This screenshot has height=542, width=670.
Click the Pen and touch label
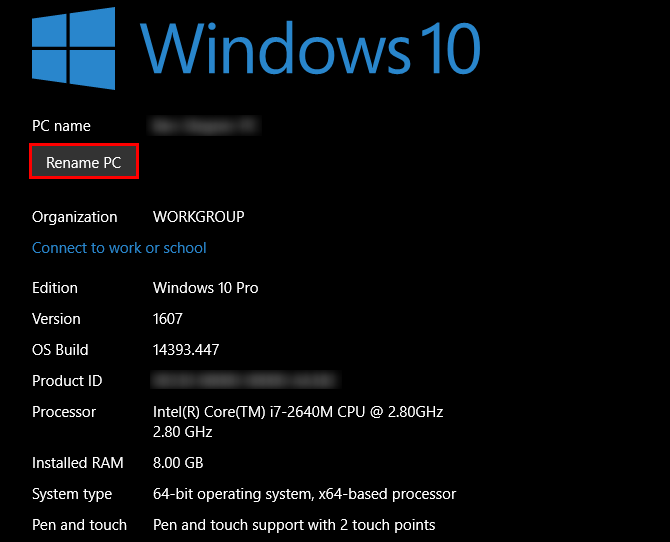(x=79, y=525)
